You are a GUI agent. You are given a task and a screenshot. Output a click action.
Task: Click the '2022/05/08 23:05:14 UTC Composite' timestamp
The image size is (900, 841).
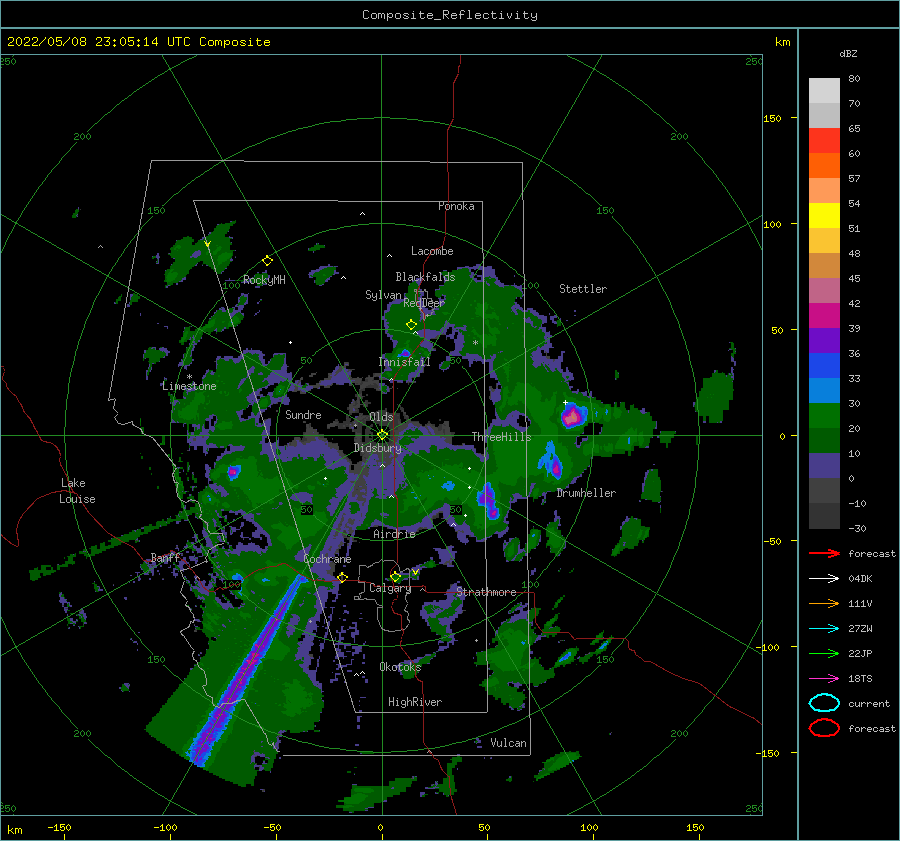click(x=138, y=42)
